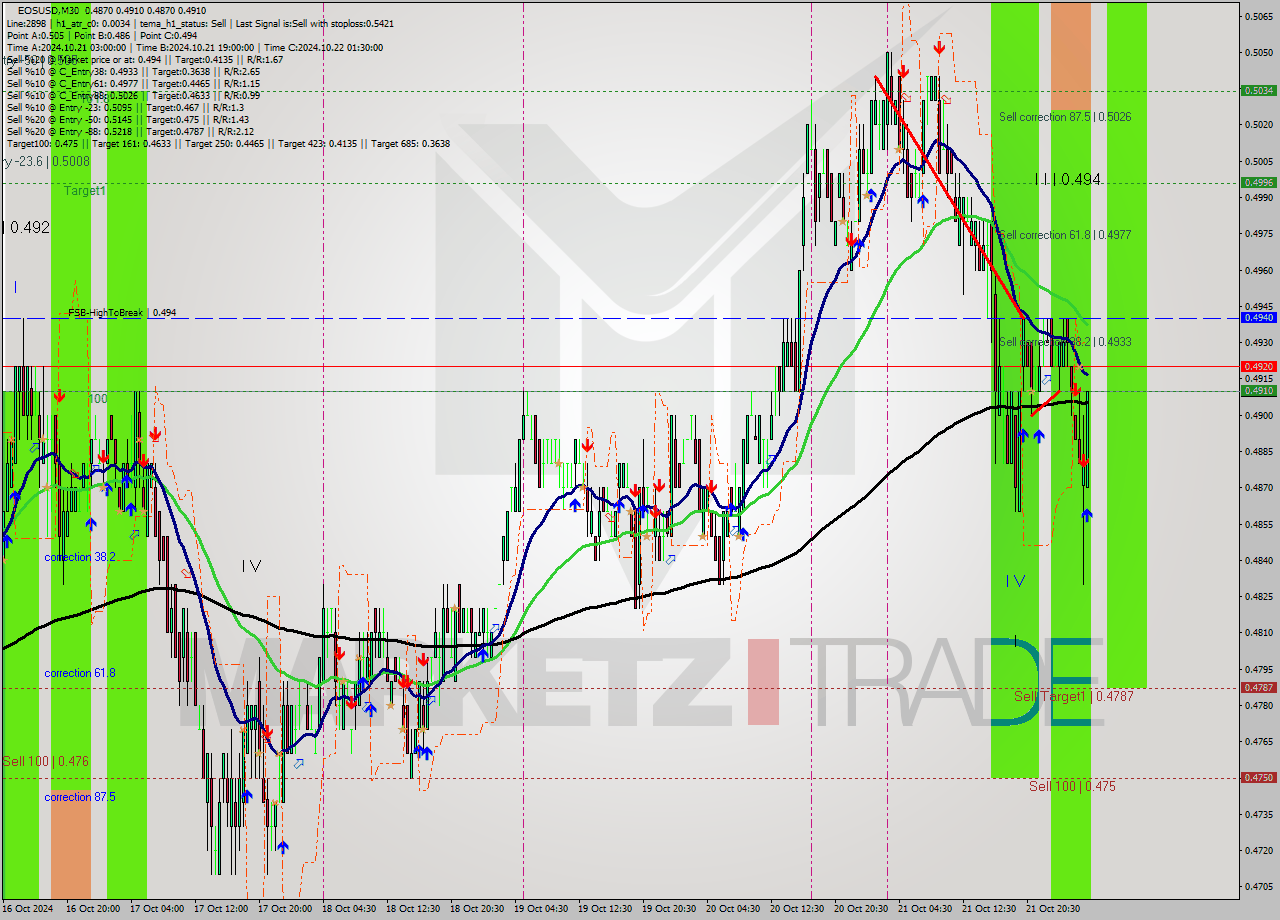Click the 0.5050 price axis value
The height and width of the screenshot is (920, 1280).
tap(1259, 52)
